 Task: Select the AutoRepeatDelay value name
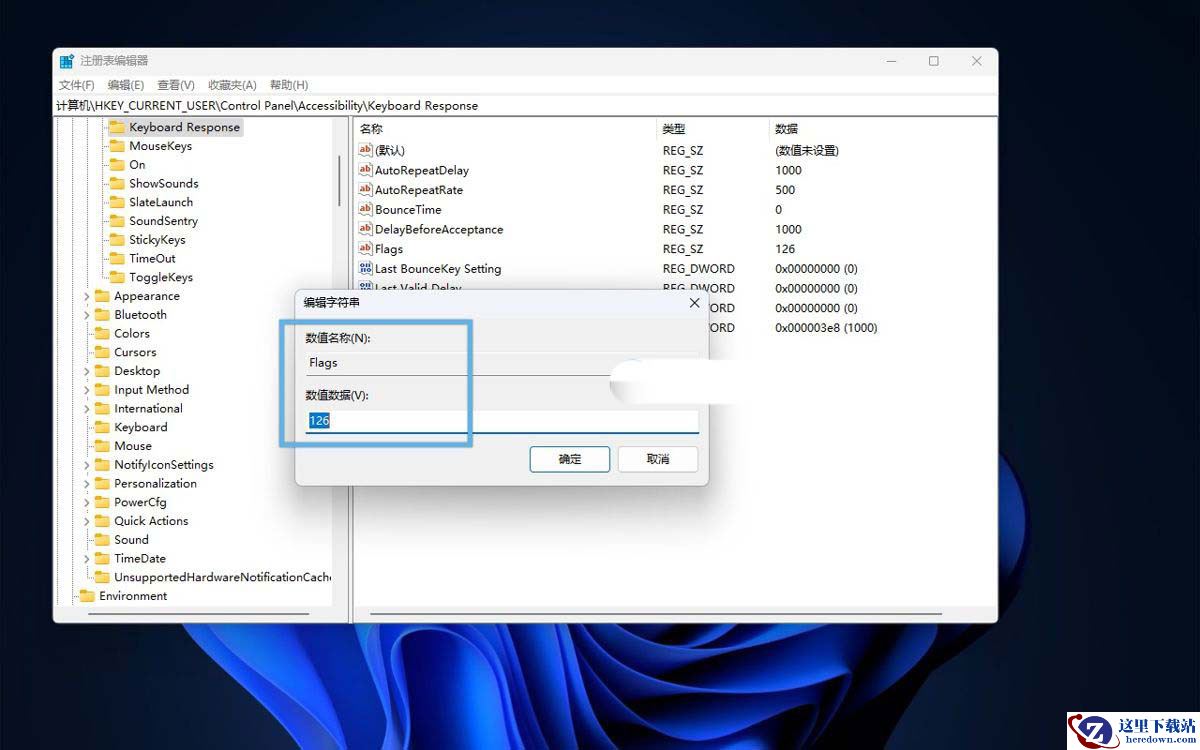[x=421, y=170]
